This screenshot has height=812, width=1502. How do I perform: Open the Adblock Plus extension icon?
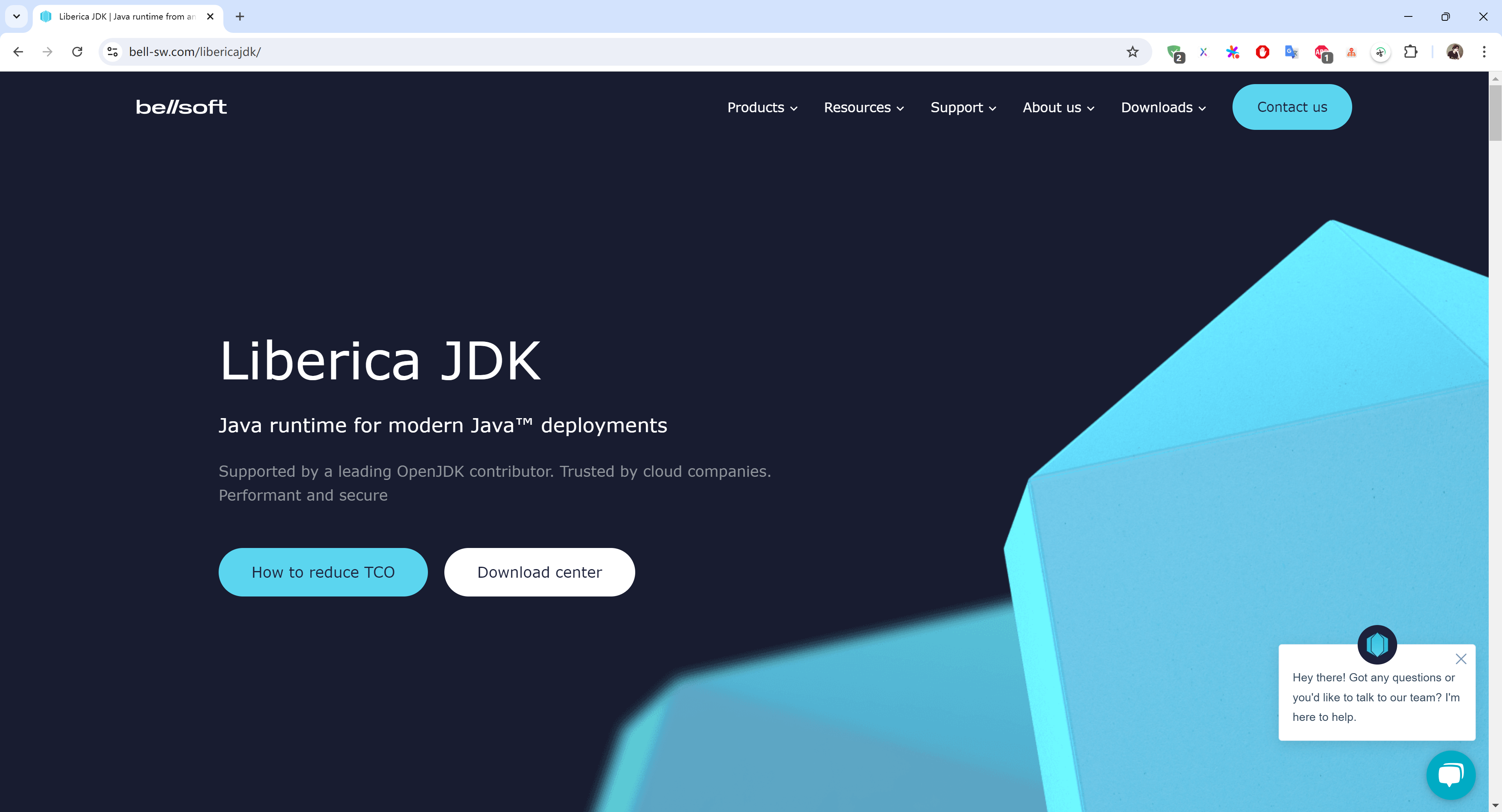(x=1321, y=52)
